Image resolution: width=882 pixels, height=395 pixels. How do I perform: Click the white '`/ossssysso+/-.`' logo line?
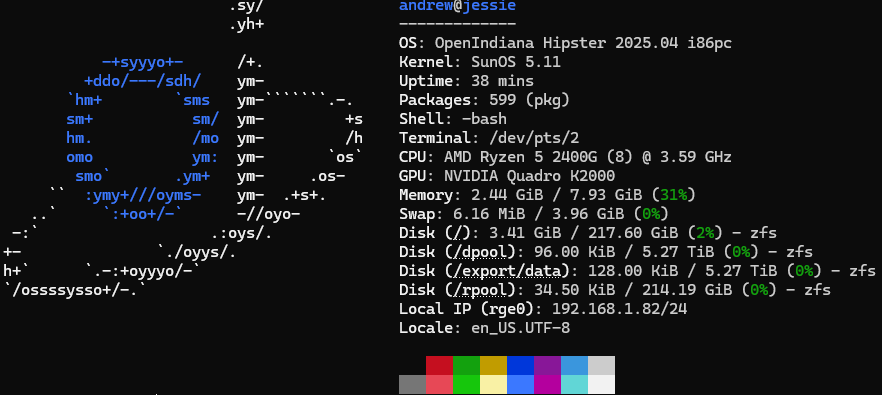(75, 290)
